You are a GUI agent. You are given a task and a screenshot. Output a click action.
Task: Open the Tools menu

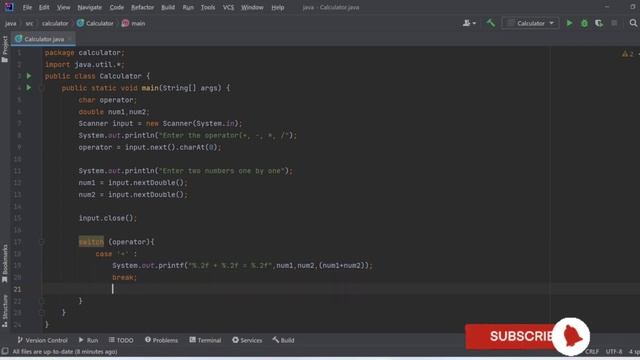pos(208,7)
